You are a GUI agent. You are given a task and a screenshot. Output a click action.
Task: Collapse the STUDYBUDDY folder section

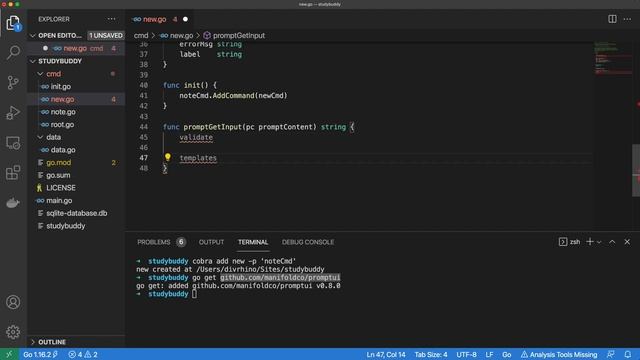[33, 61]
